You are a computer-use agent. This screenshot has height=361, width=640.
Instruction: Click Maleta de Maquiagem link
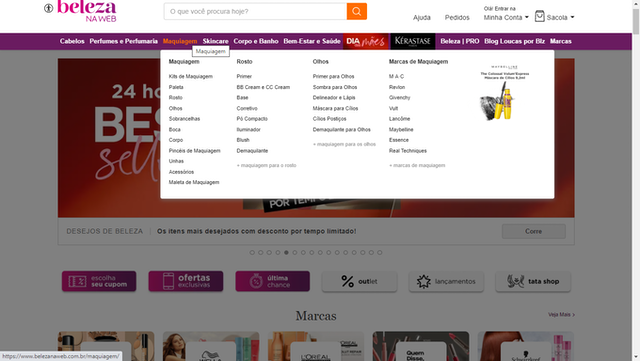[194, 182]
